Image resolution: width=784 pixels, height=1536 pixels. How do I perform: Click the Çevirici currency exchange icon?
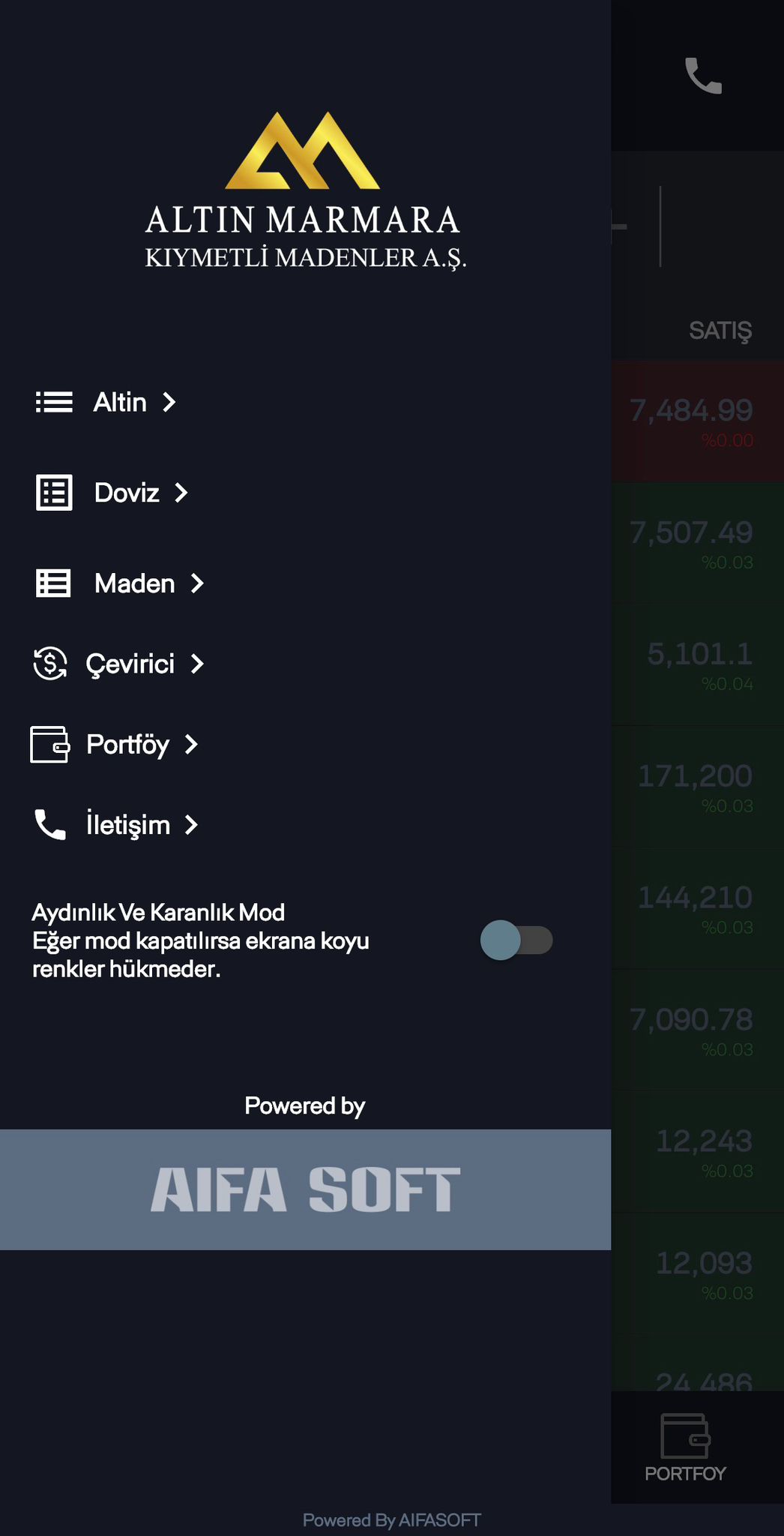tap(50, 664)
